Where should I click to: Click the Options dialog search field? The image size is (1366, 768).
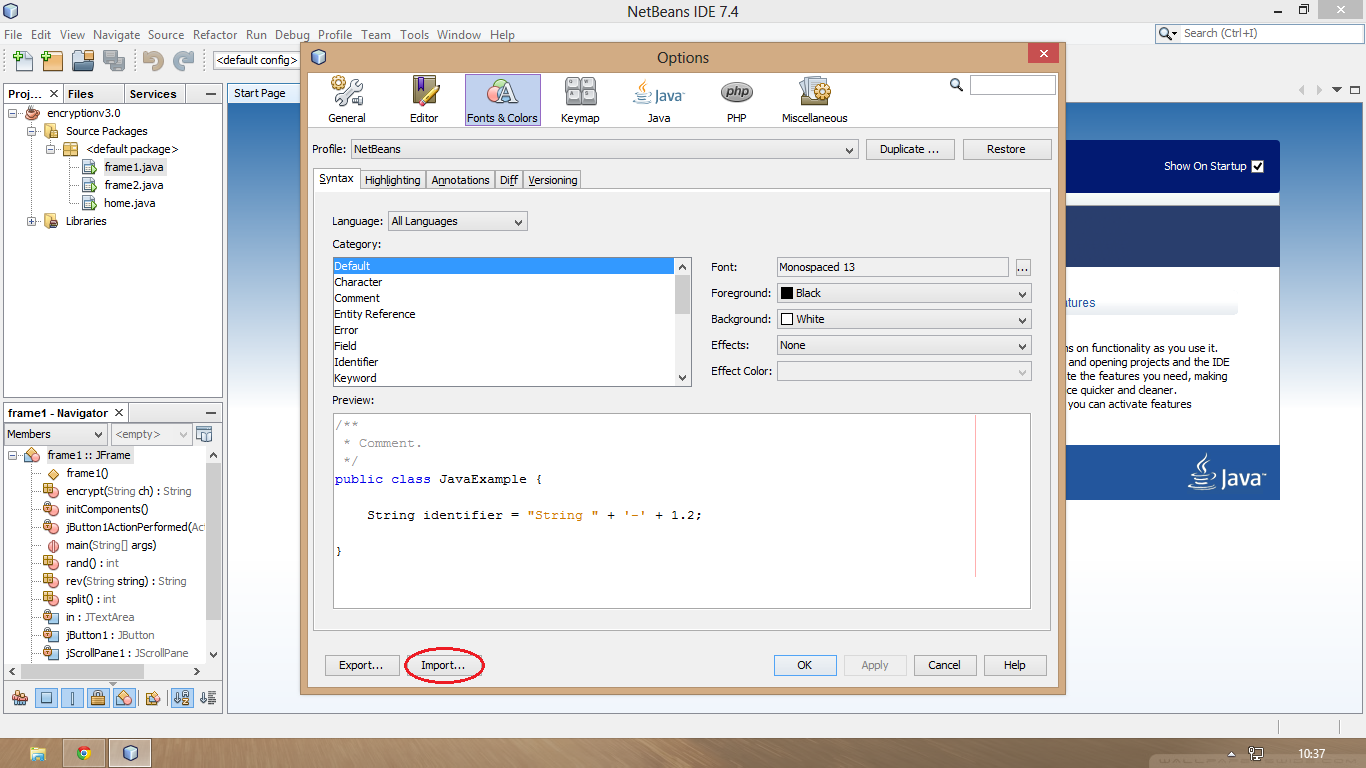[1012, 85]
